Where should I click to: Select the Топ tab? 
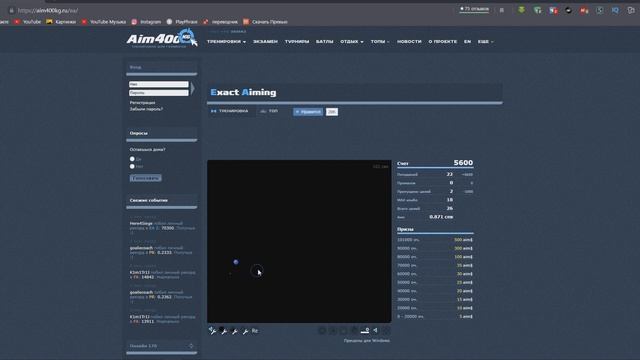(269, 111)
